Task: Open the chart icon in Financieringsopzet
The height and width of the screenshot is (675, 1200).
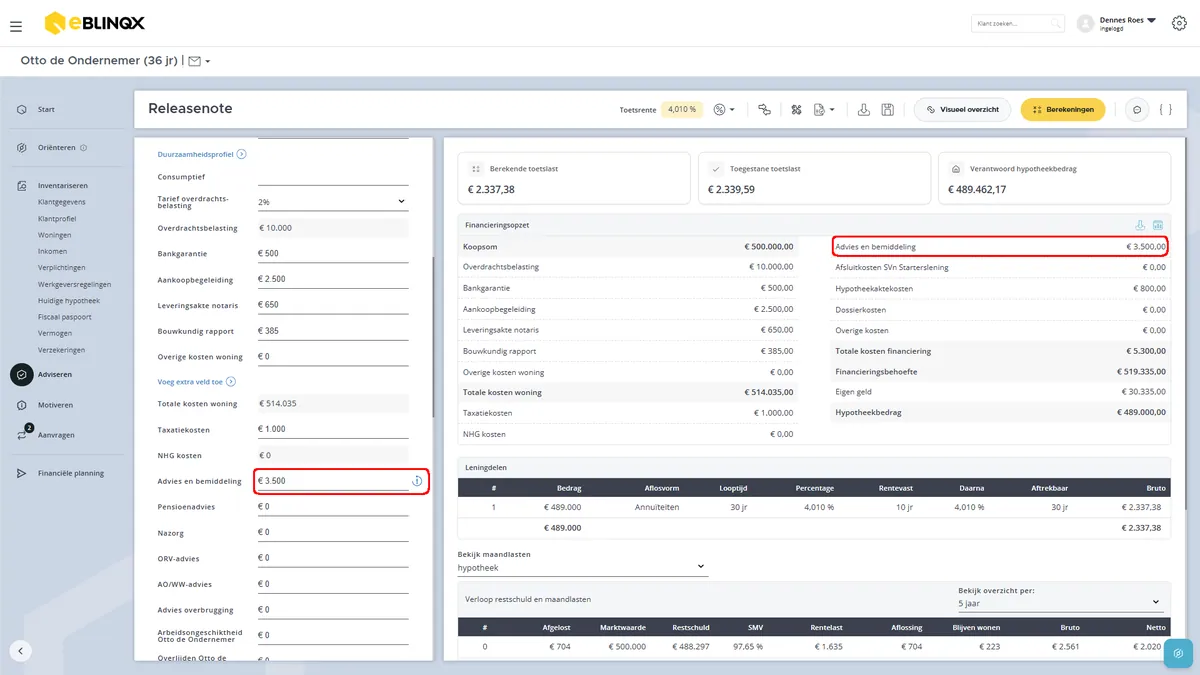Action: point(1158,225)
